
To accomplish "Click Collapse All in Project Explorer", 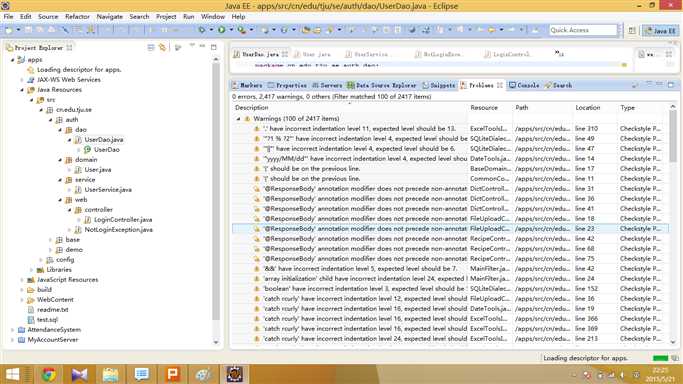I will click(x=151, y=47).
